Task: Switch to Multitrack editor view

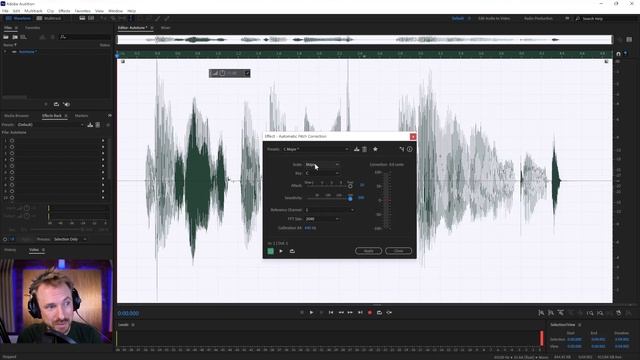Action: pos(49,18)
